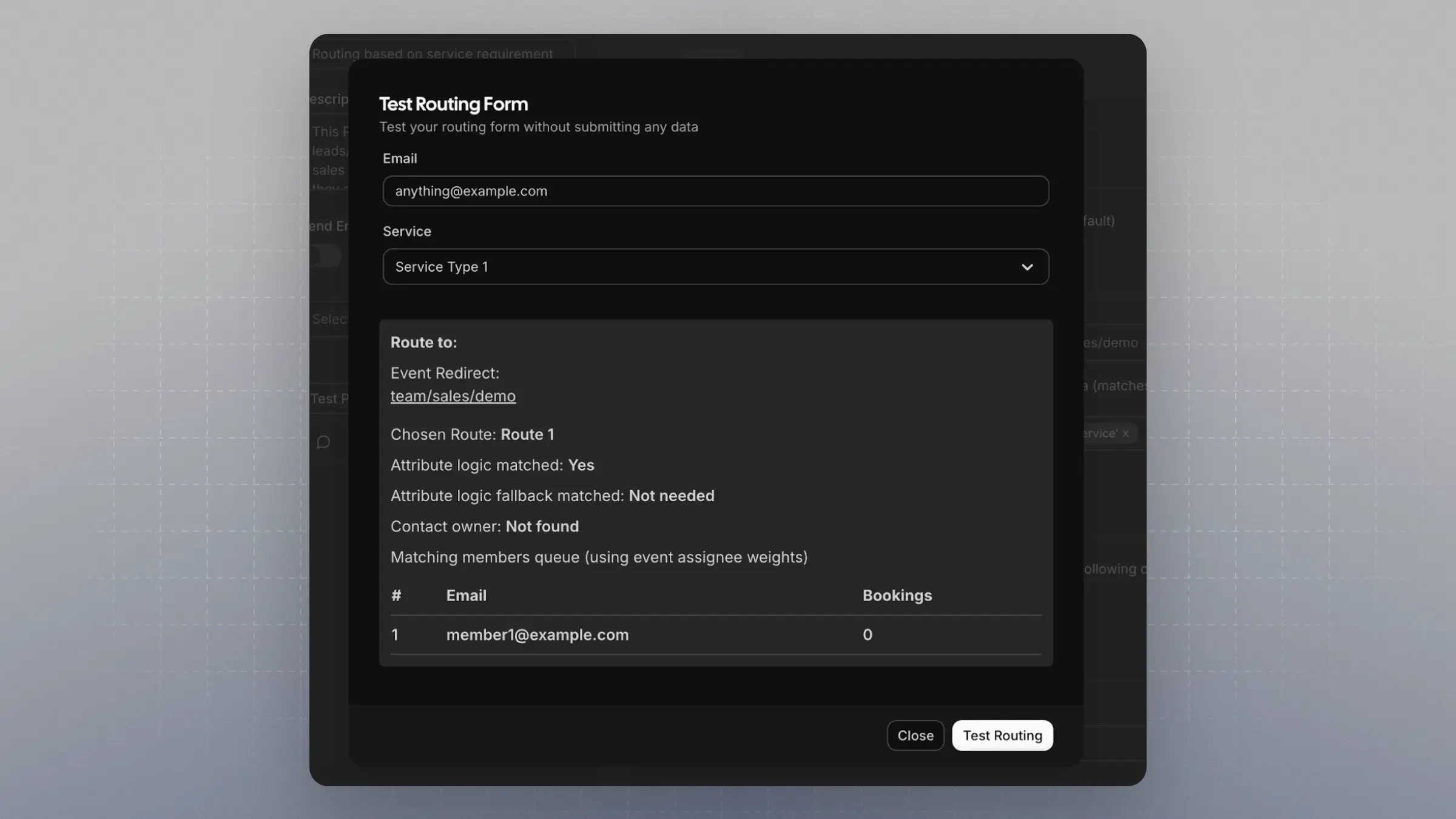The width and height of the screenshot is (1456, 819).
Task: Click the partially visible 'Select' field behind the modal
Action: pos(330,319)
